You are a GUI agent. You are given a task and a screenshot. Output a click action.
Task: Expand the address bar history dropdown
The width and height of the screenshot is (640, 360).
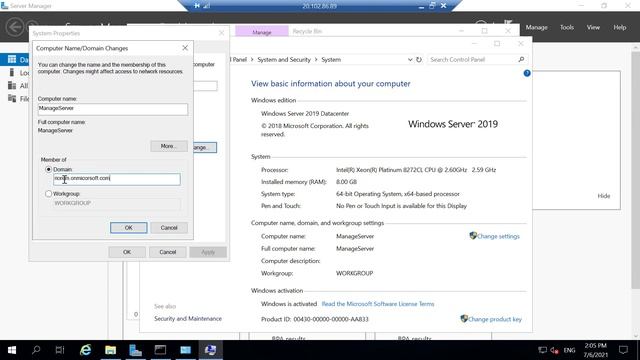[x=410, y=60]
